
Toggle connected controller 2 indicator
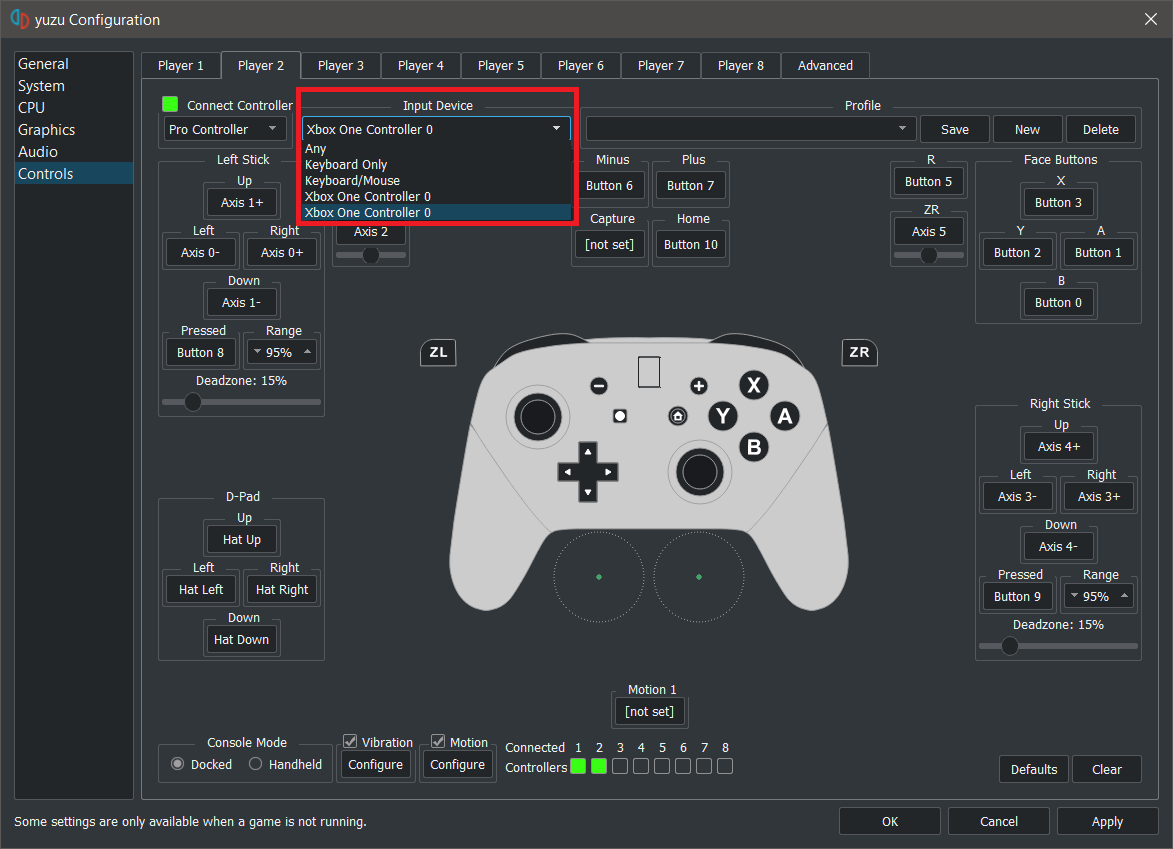[x=599, y=766]
